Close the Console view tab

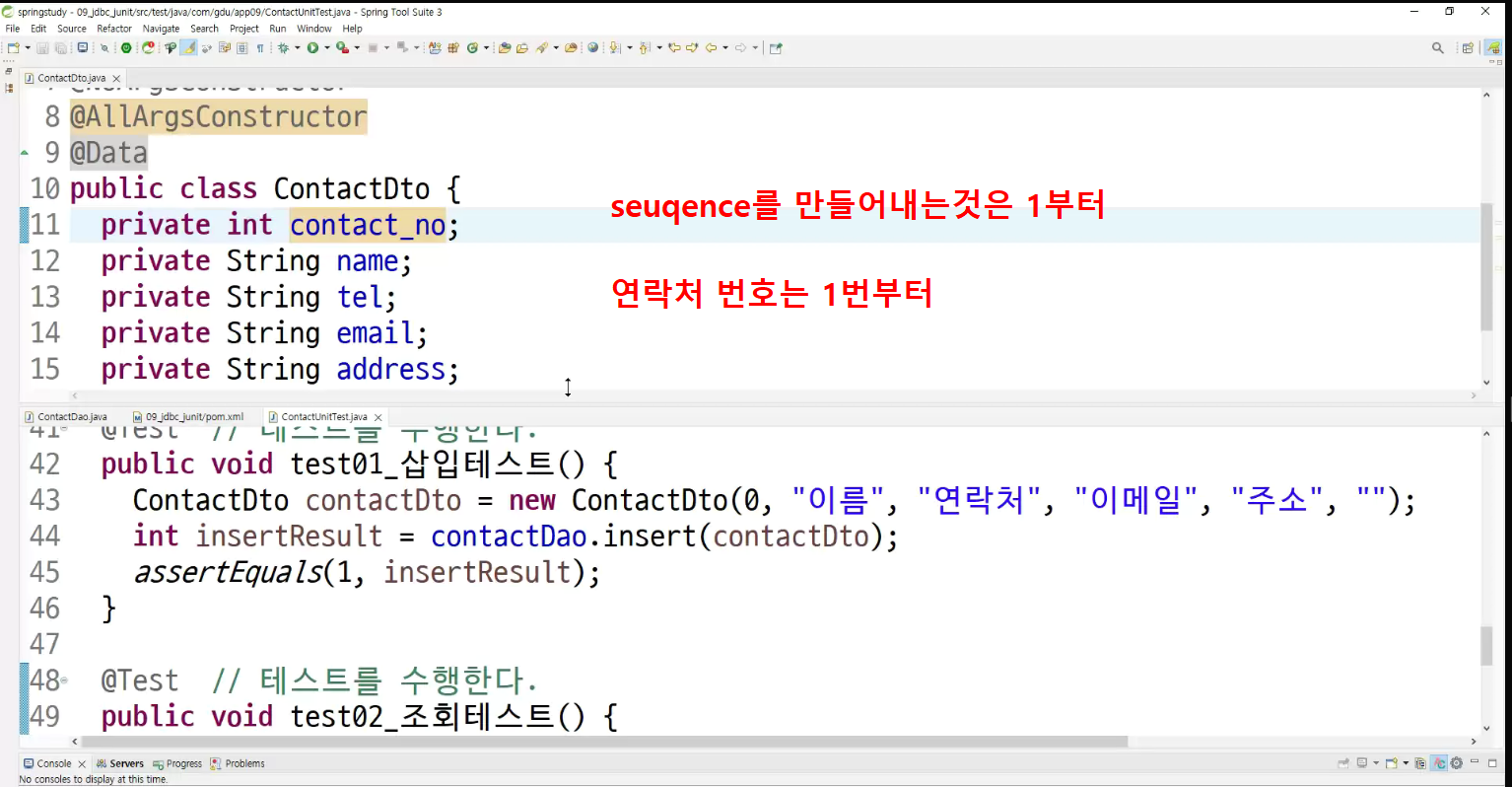pos(82,764)
